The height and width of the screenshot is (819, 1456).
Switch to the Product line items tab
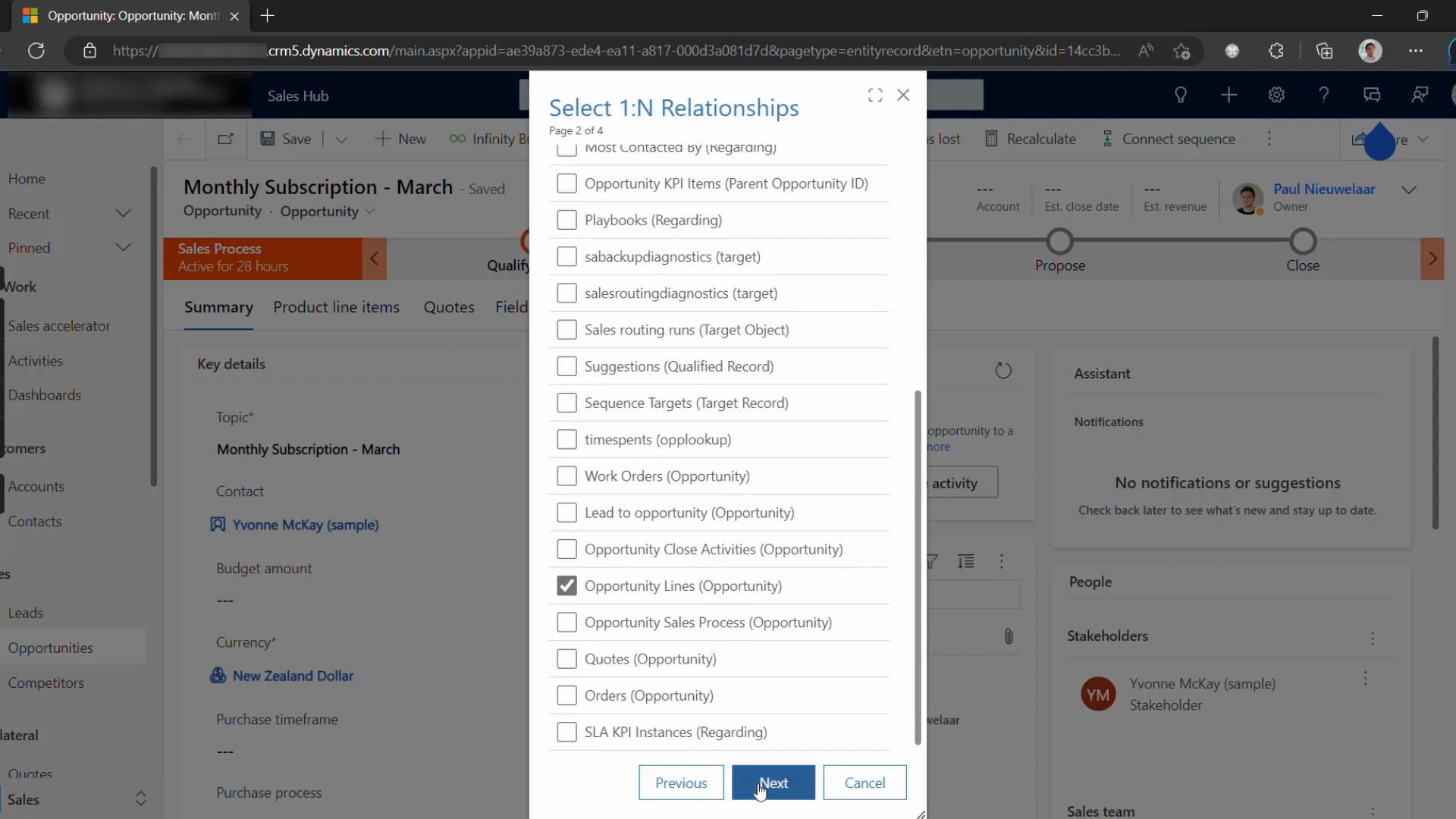click(x=336, y=307)
